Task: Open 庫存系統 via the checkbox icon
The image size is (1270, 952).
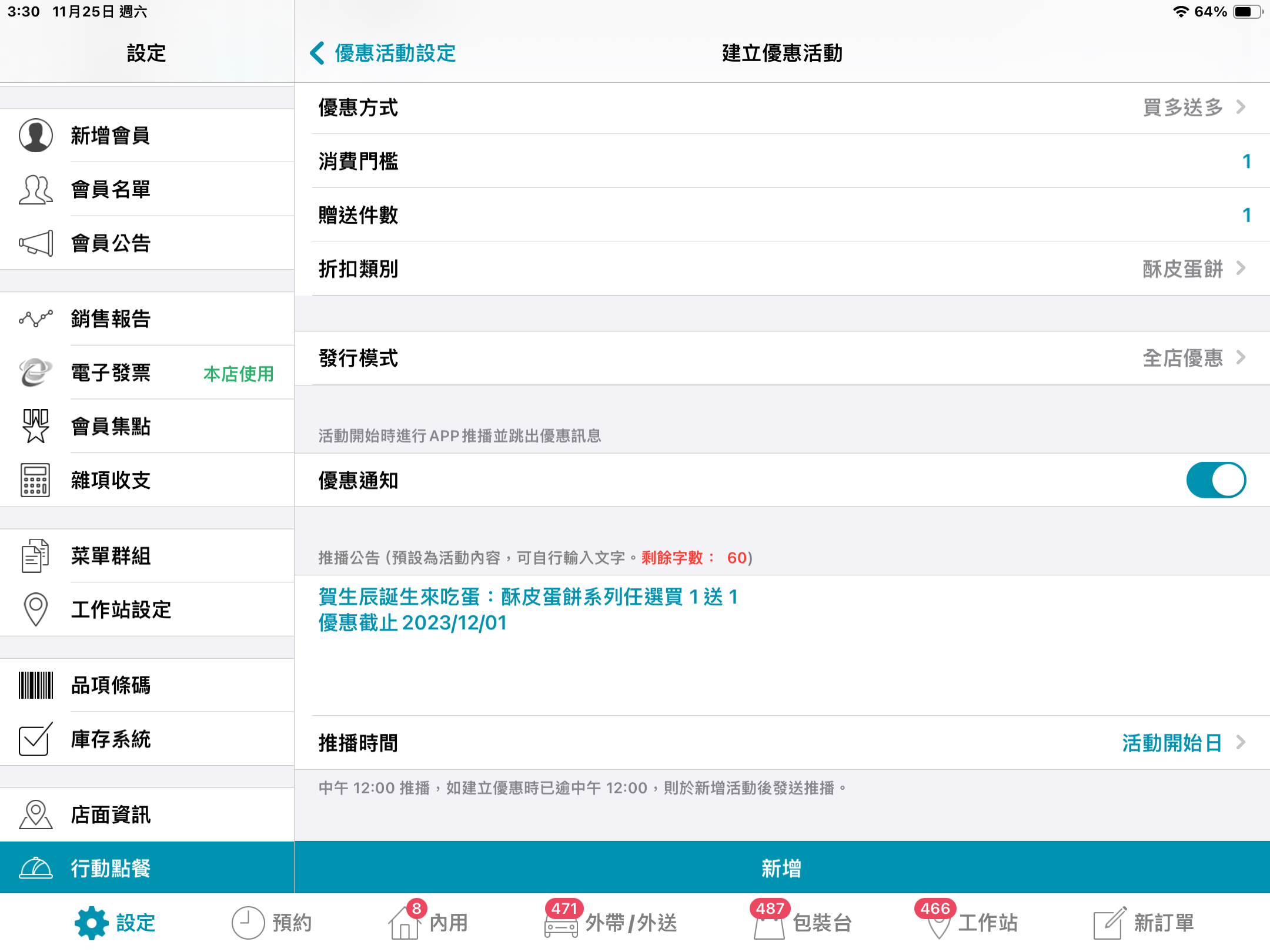Action: (36, 739)
